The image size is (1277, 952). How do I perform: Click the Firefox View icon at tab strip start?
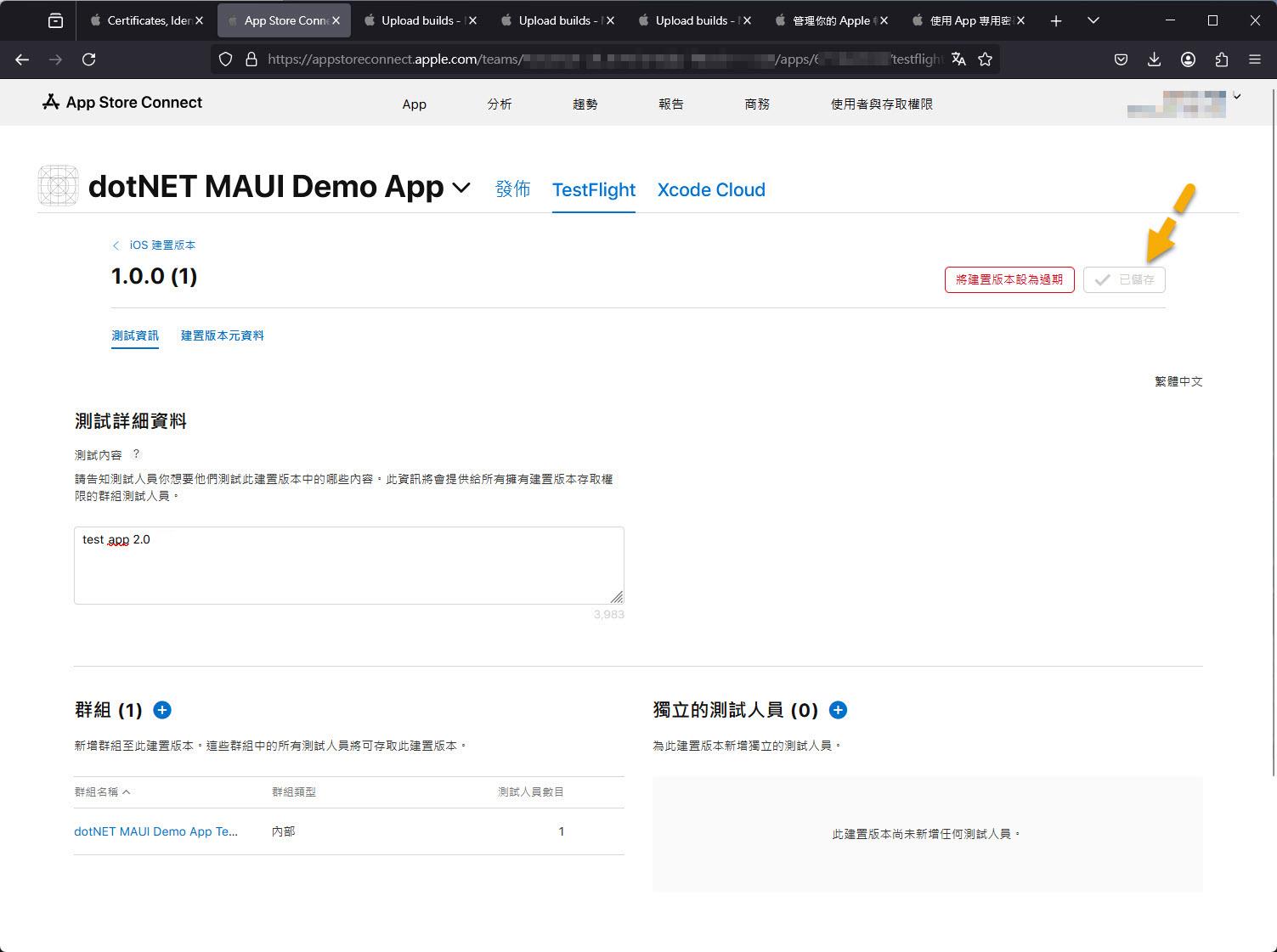click(x=55, y=20)
